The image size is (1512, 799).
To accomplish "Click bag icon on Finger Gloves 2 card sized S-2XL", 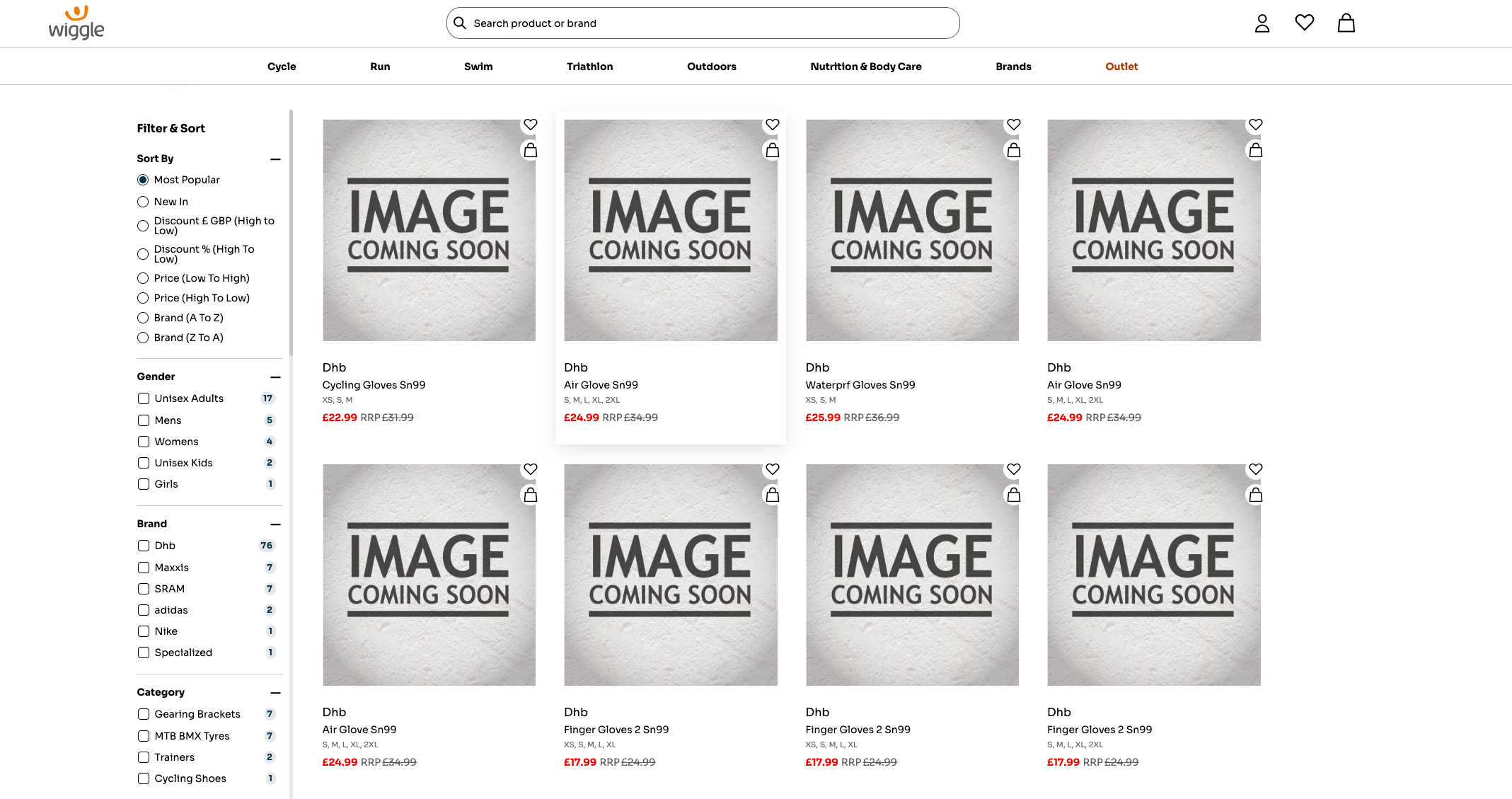I will 1256,495.
